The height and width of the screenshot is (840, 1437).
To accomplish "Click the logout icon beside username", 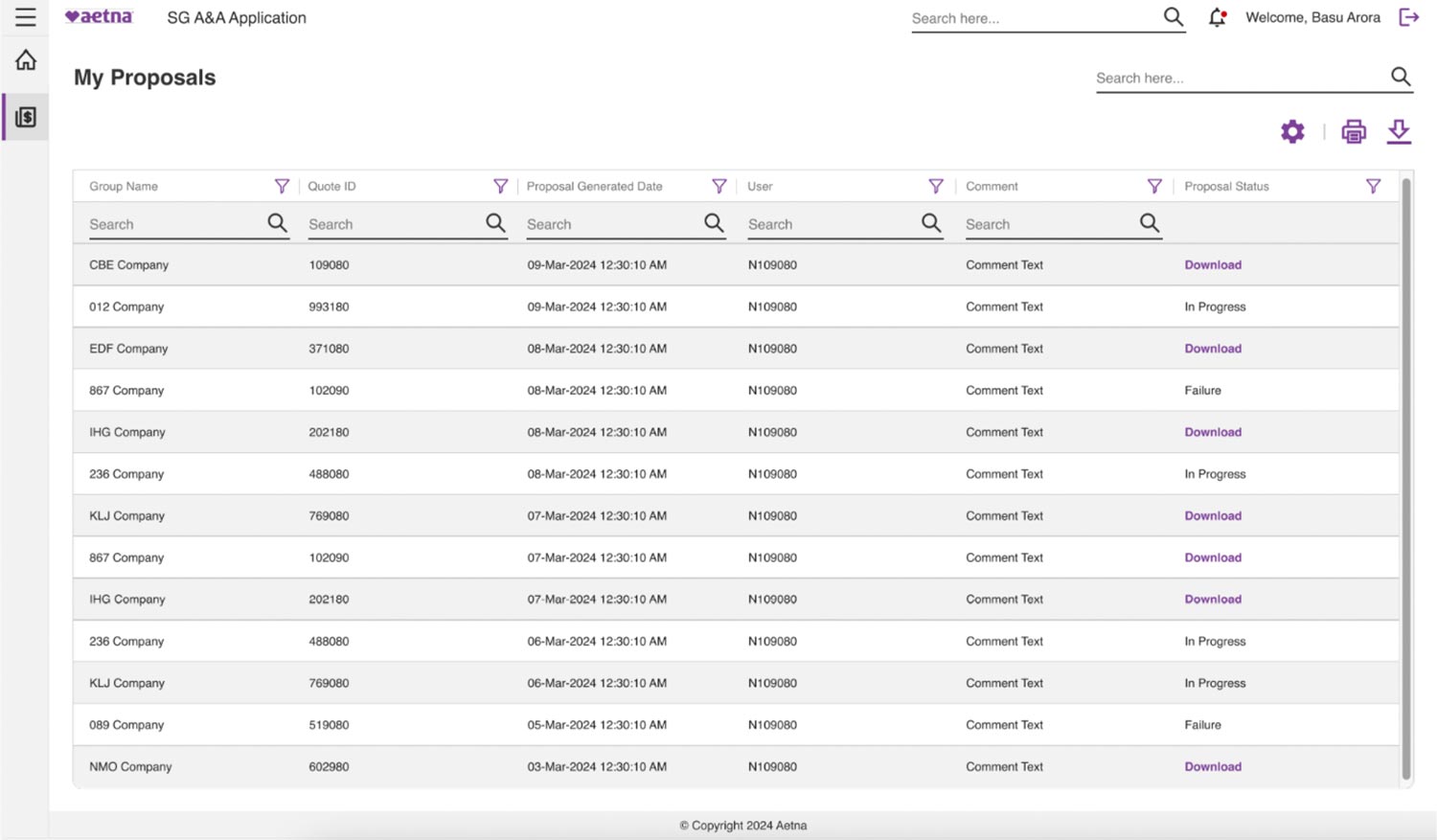I will (x=1408, y=17).
